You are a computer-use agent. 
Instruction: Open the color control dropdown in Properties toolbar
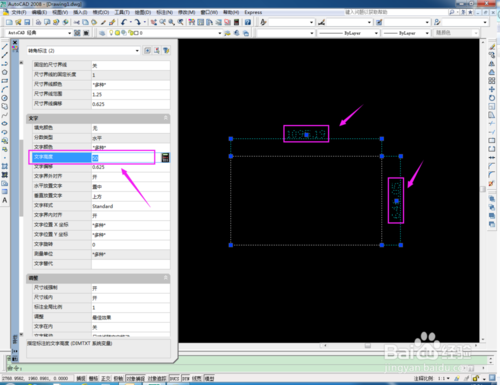311,33
